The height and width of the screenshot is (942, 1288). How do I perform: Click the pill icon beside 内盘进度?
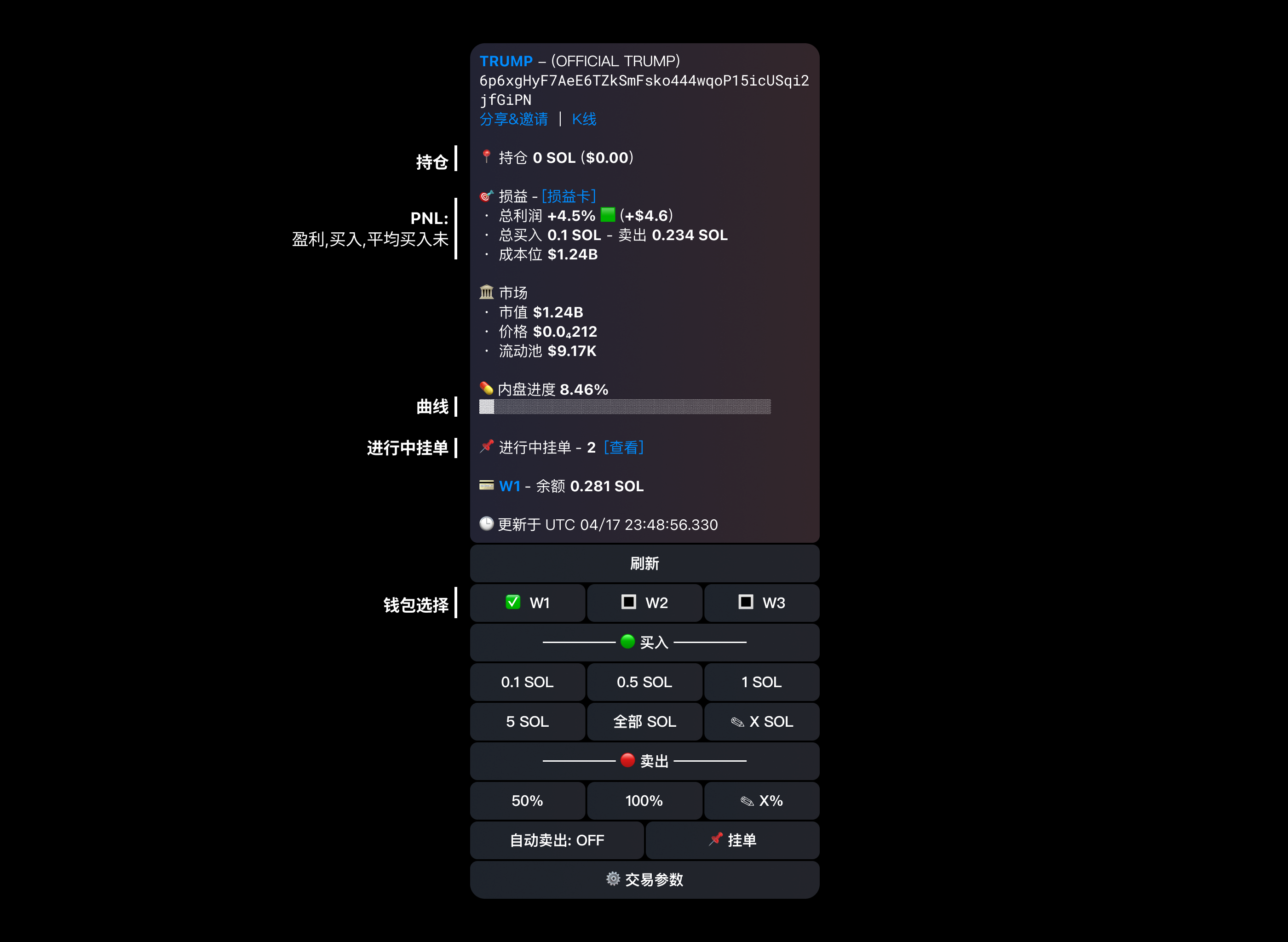pyautogui.click(x=486, y=388)
